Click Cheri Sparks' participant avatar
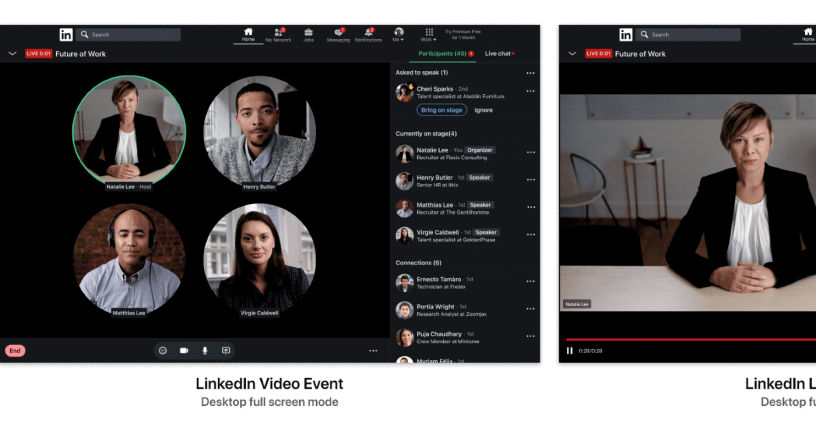 (x=404, y=93)
